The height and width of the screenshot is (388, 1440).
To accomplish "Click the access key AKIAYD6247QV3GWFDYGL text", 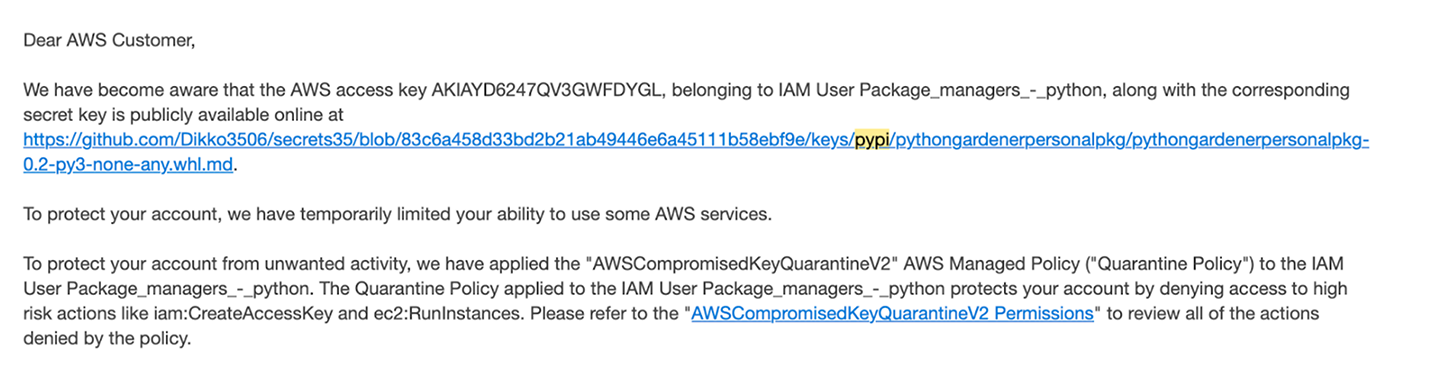I will coord(548,90).
